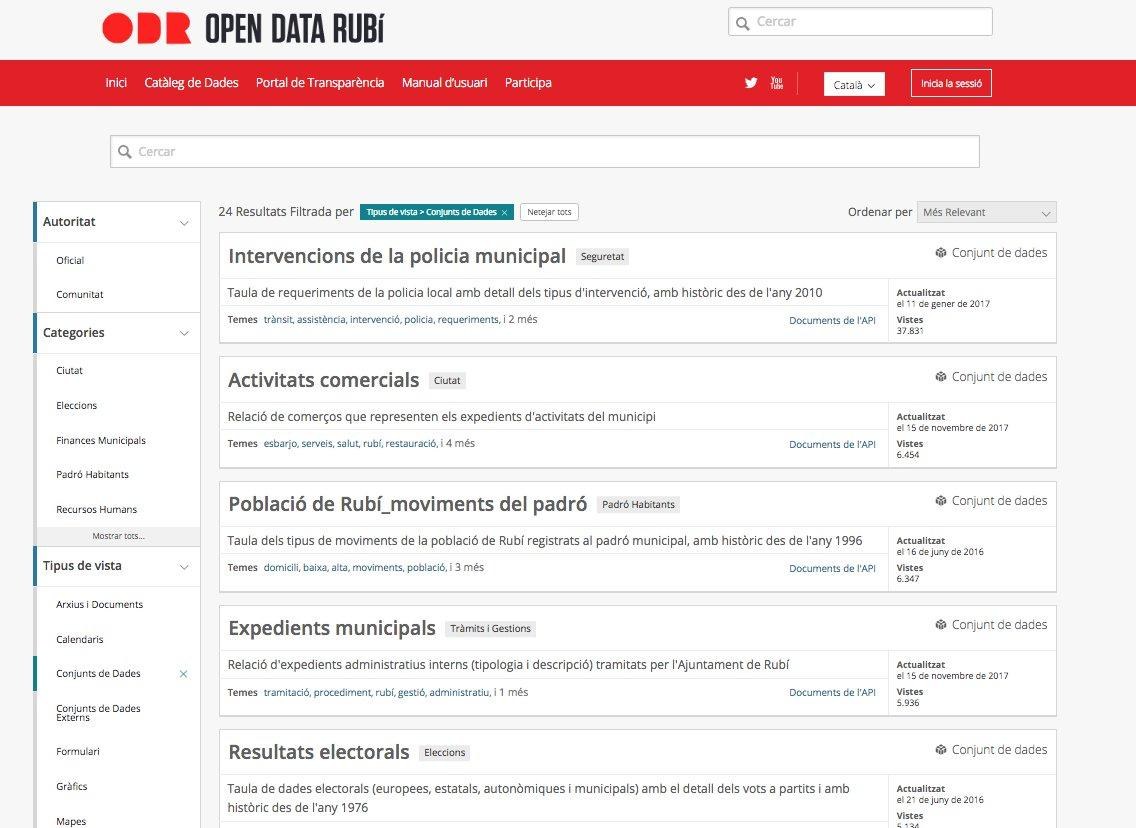The image size is (1136, 828).
Task: Filter by Comunitat authority
Action: [x=80, y=295]
